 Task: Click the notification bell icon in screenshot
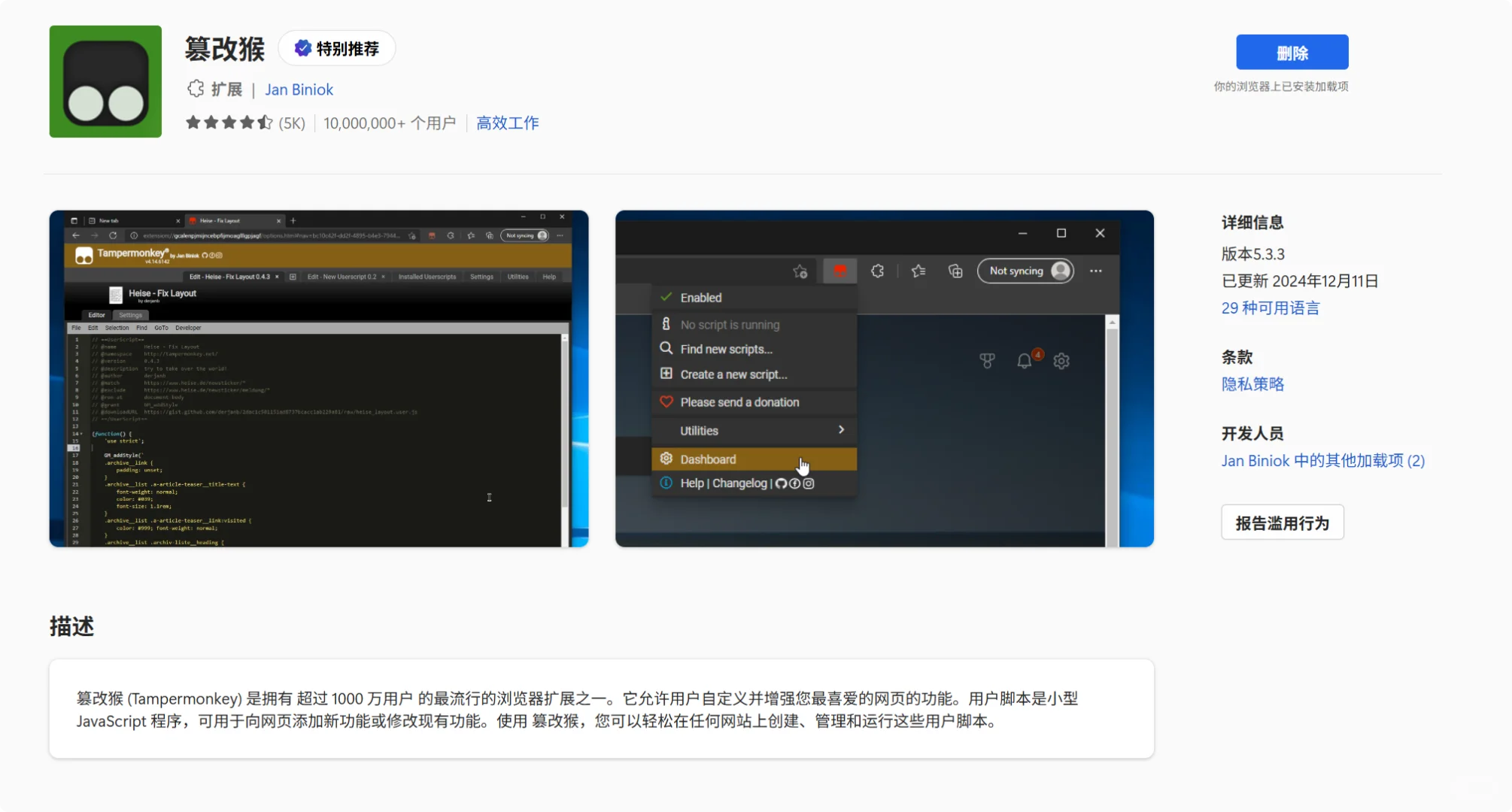[x=1024, y=361]
